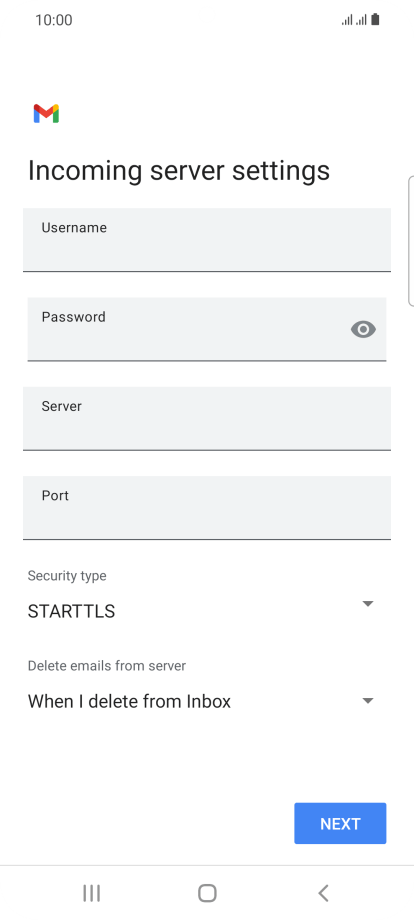Activate the Port input field

207,508
